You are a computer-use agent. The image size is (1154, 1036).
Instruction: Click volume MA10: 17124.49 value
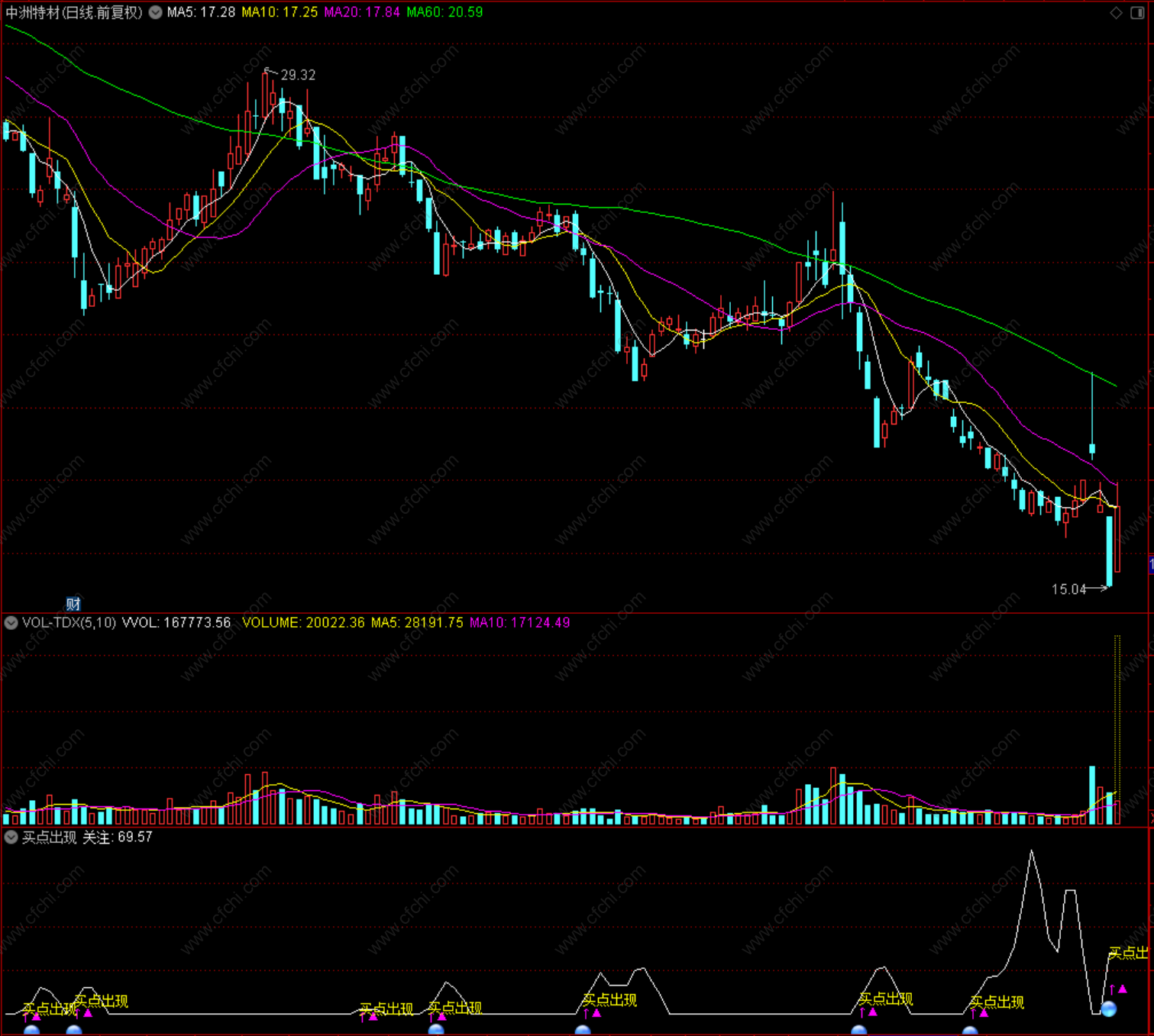click(x=519, y=623)
